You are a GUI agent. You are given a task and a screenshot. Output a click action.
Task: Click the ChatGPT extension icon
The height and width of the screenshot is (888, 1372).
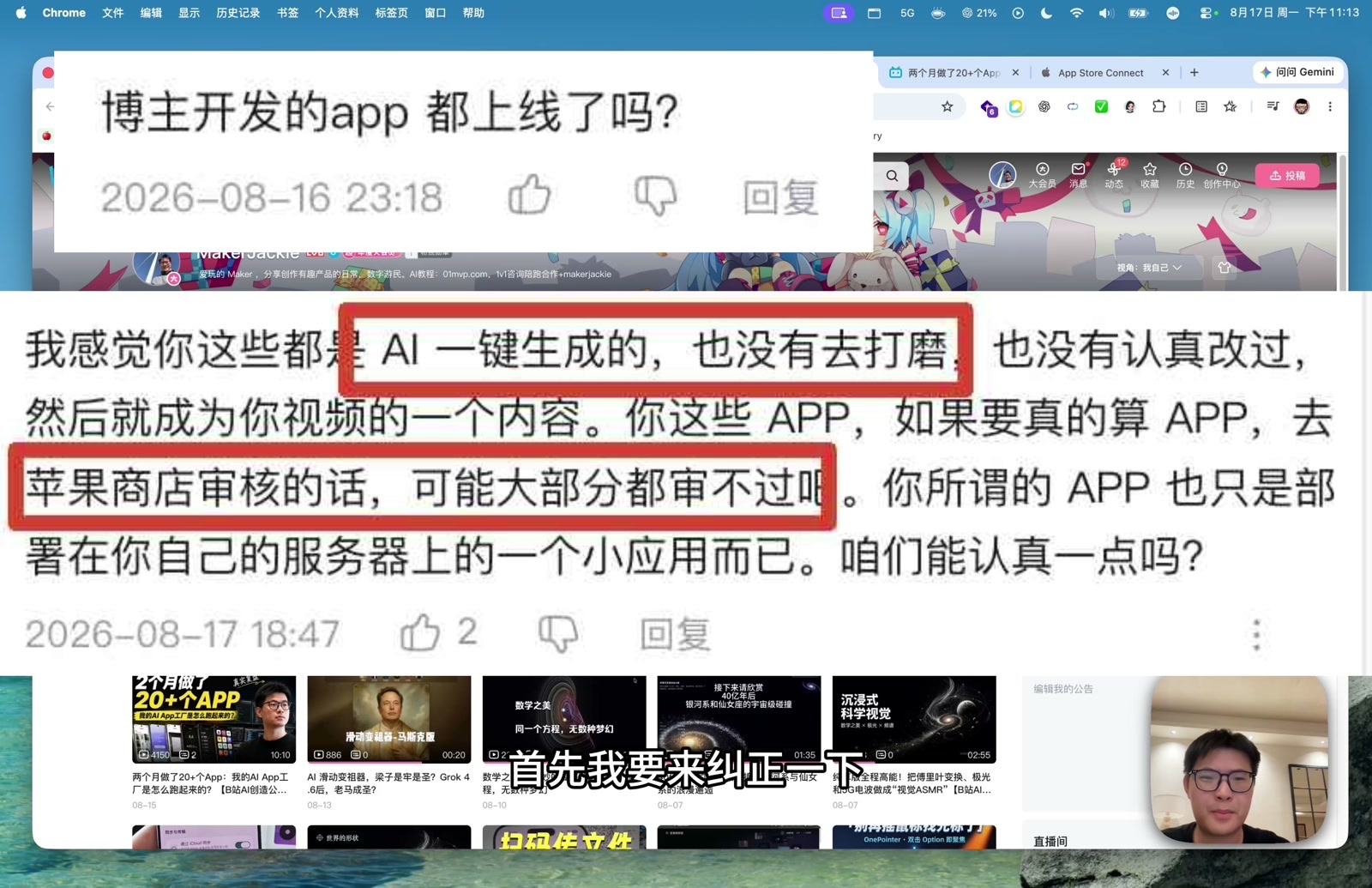pyautogui.click(x=1044, y=106)
